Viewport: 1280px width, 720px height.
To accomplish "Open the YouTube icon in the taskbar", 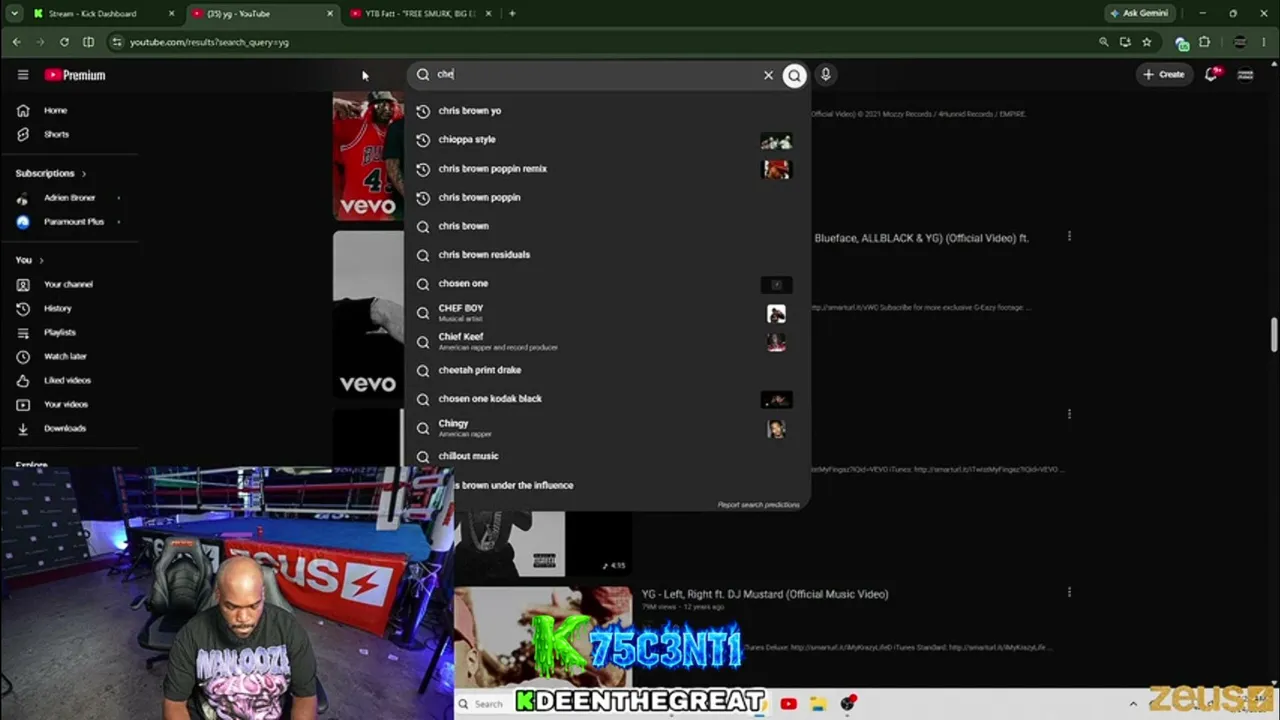I will tap(789, 704).
